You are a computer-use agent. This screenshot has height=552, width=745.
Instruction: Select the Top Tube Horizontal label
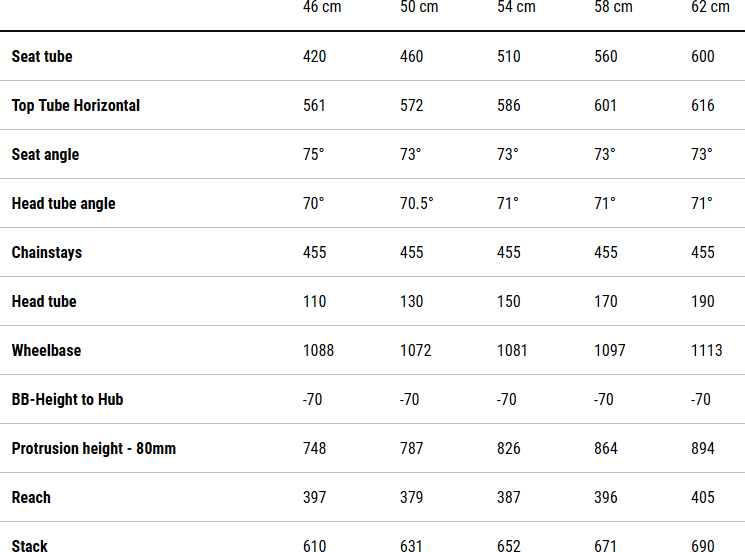coord(76,105)
